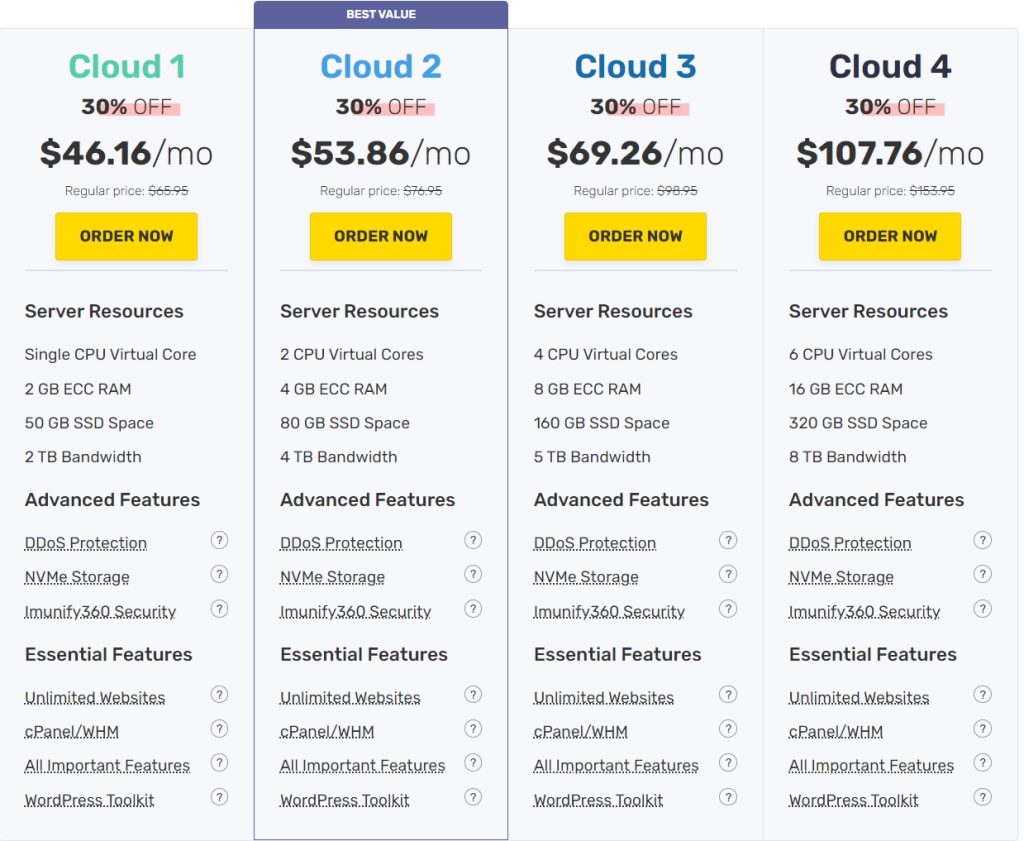Viewport: 1024px width, 841px height.
Task: Click help icon beside Cloud 4 NVMe Storage
Action: coord(983,575)
